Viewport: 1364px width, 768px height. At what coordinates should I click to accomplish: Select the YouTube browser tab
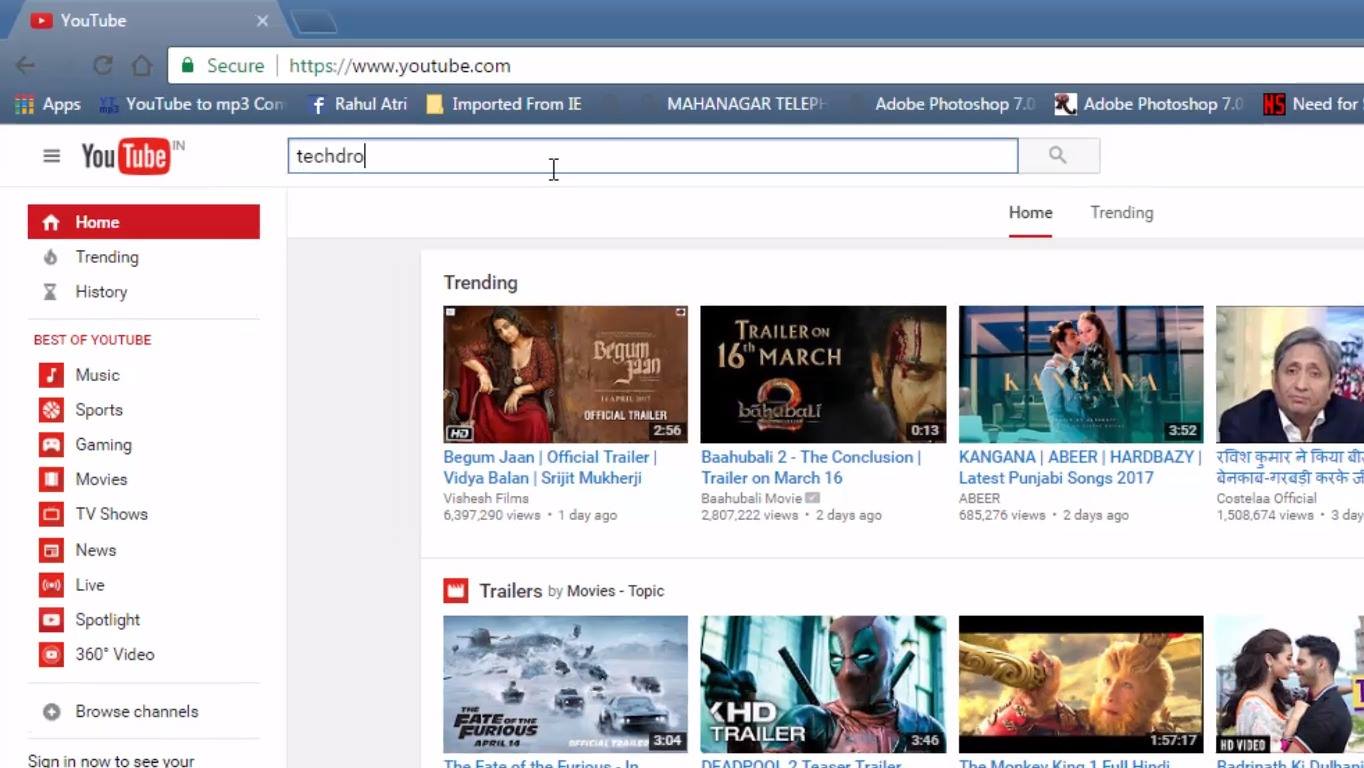[x=148, y=21]
